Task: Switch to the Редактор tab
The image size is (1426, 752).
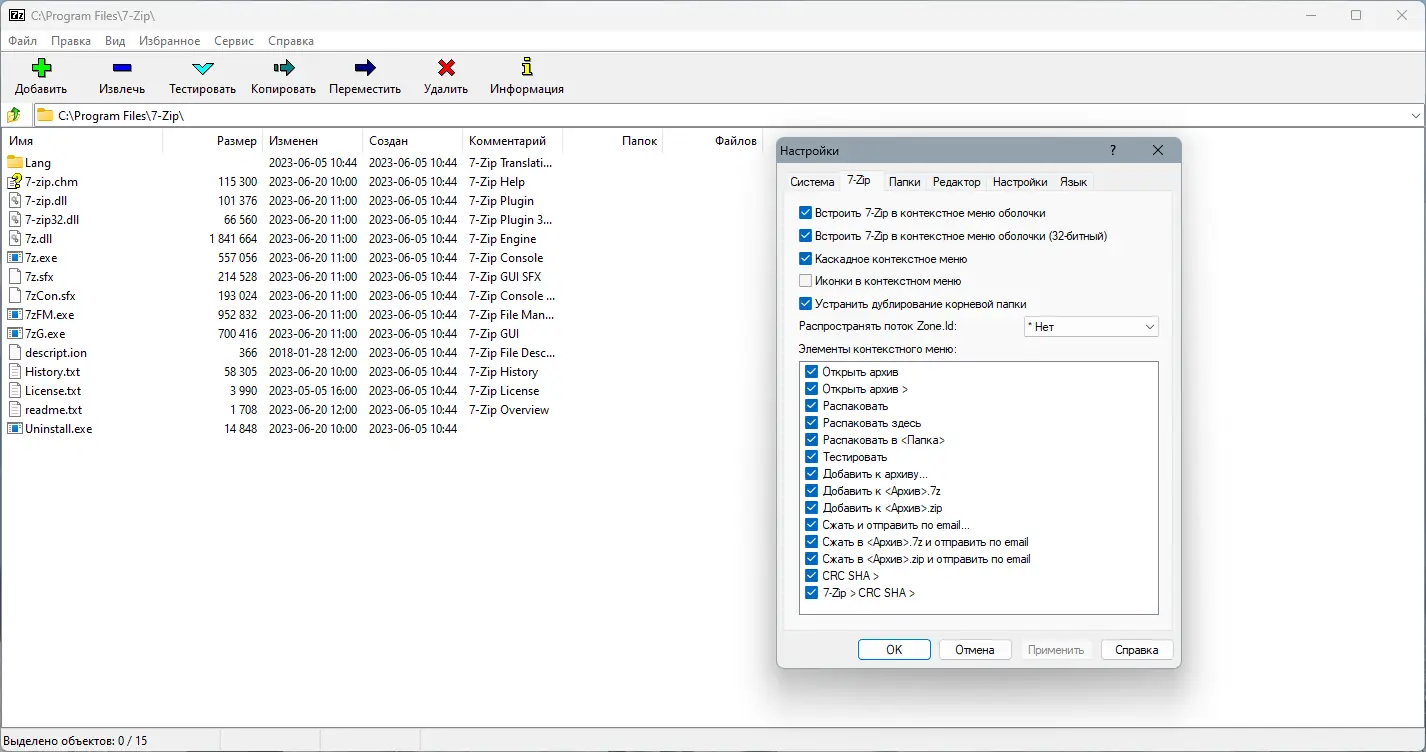Action: tap(957, 182)
